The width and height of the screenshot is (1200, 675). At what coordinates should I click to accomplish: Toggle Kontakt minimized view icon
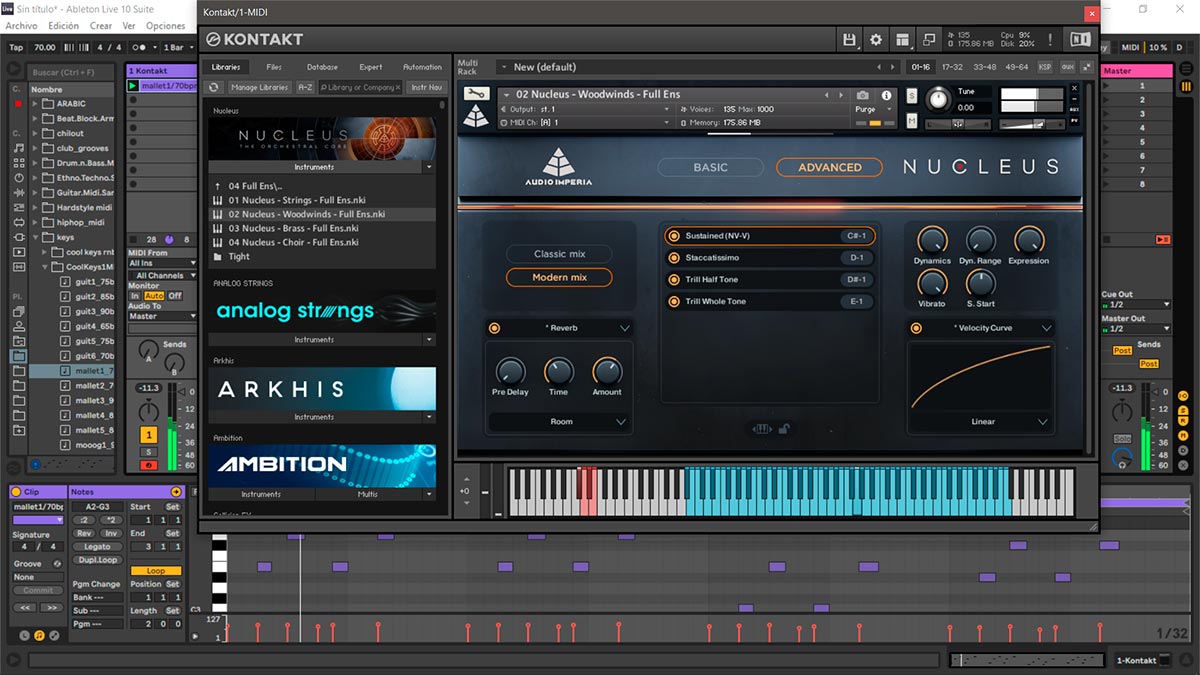point(929,39)
